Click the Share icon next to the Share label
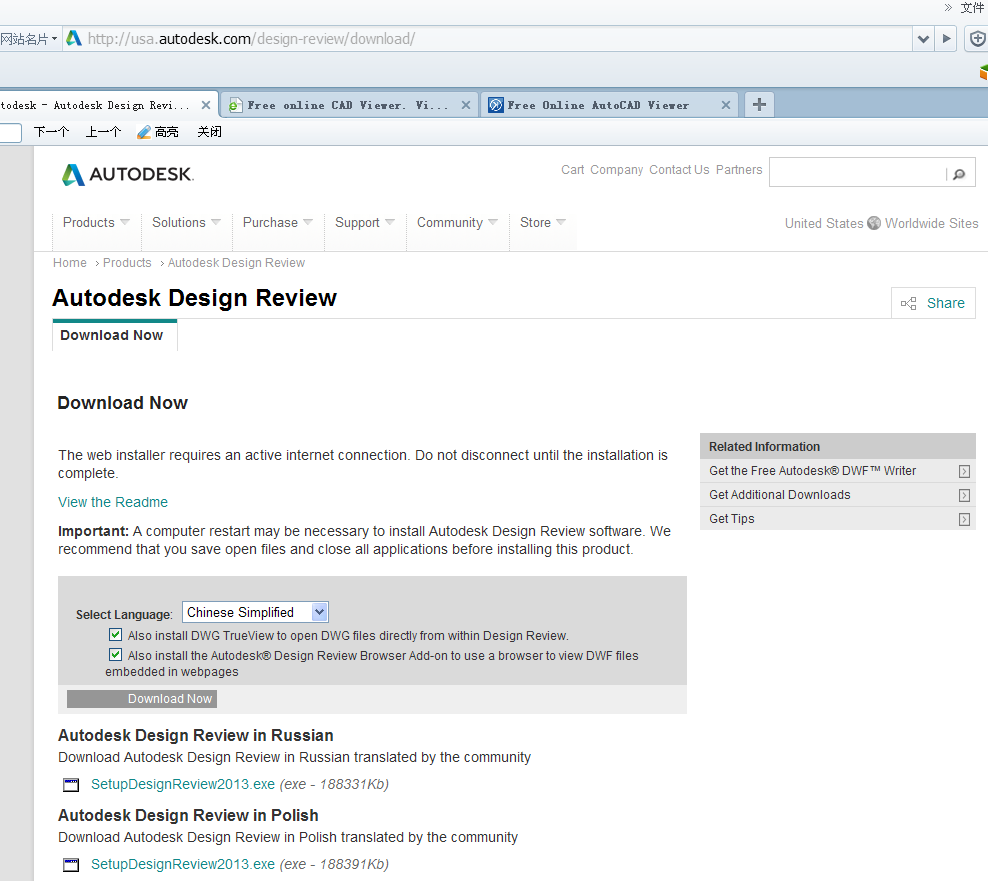This screenshot has height=881, width=988. click(909, 304)
